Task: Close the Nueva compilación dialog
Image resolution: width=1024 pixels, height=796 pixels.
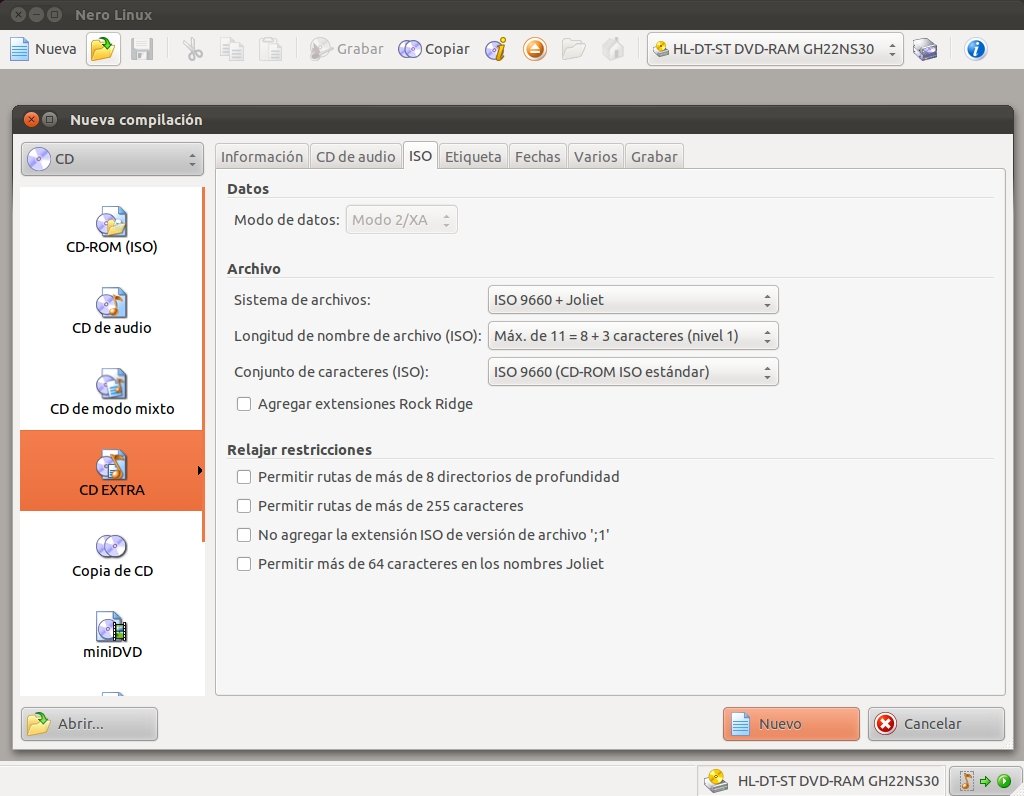Action: pos(31,119)
